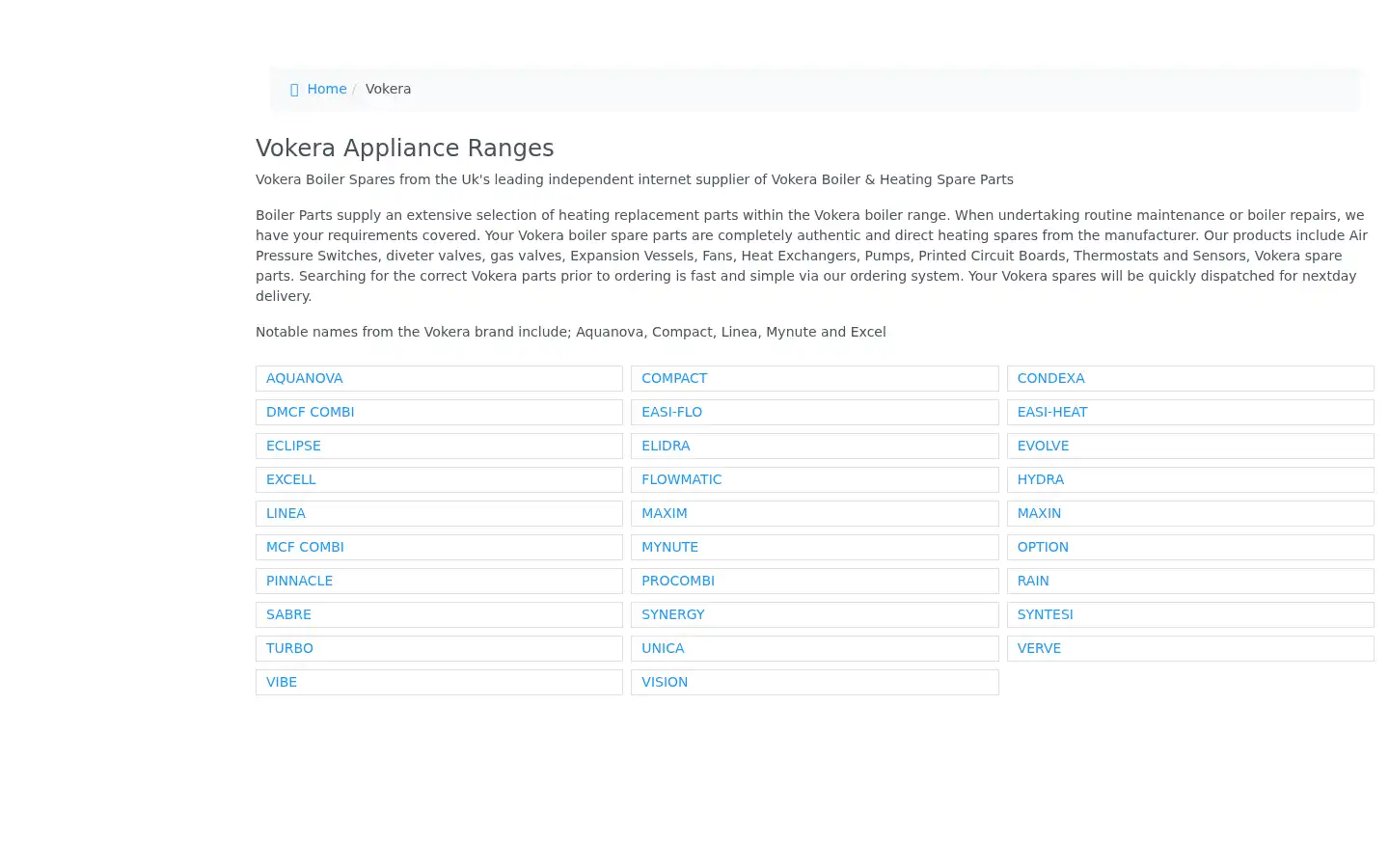
Task: View the LINEA range
Action: [439, 513]
